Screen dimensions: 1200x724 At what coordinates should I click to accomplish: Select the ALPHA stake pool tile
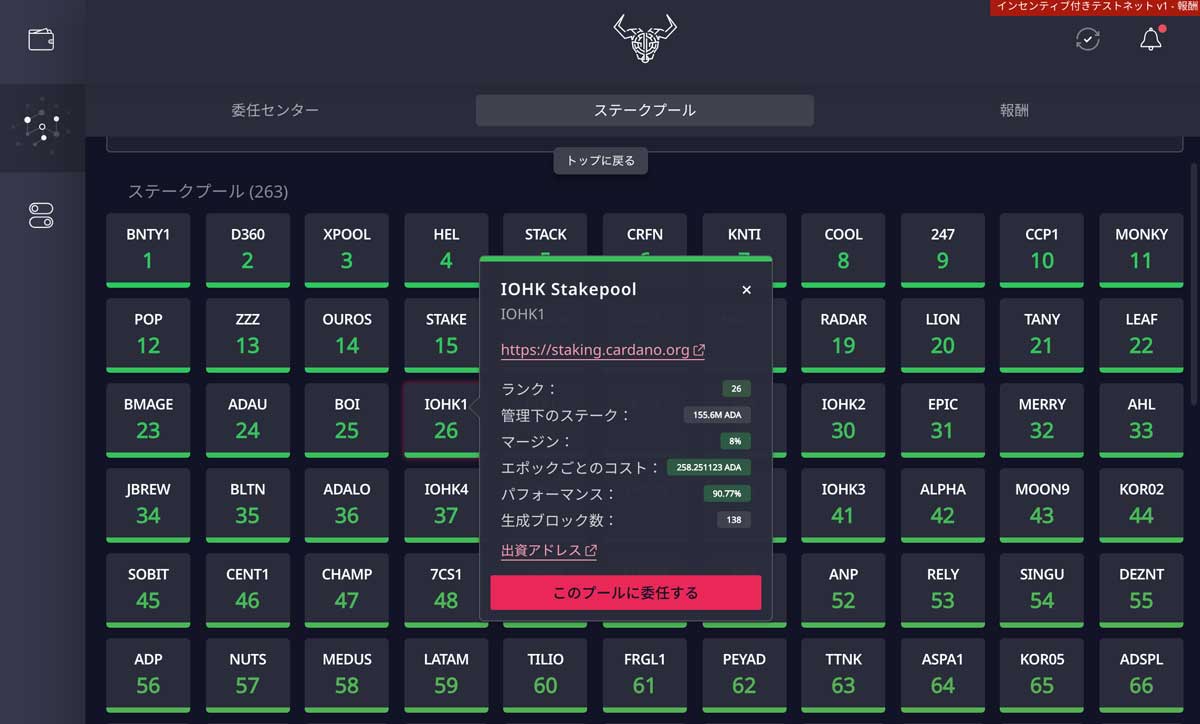point(942,505)
